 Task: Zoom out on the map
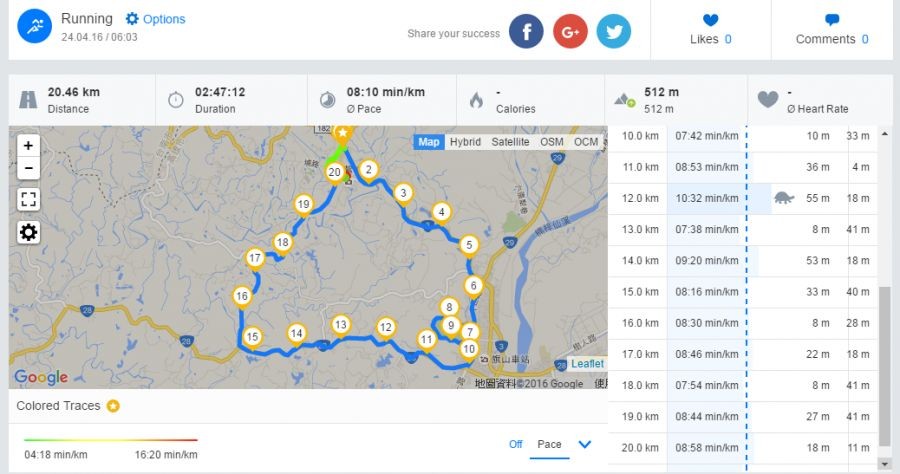coord(28,168)
